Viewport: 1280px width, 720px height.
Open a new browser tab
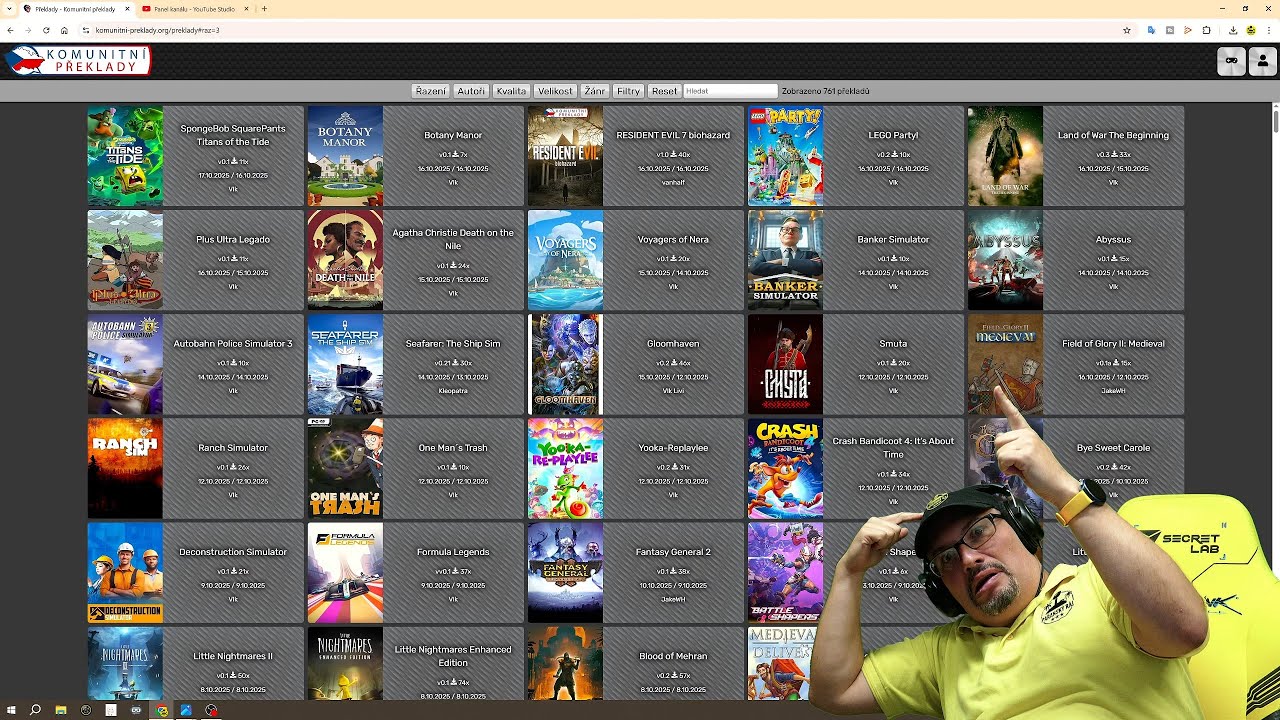point(264,9)
